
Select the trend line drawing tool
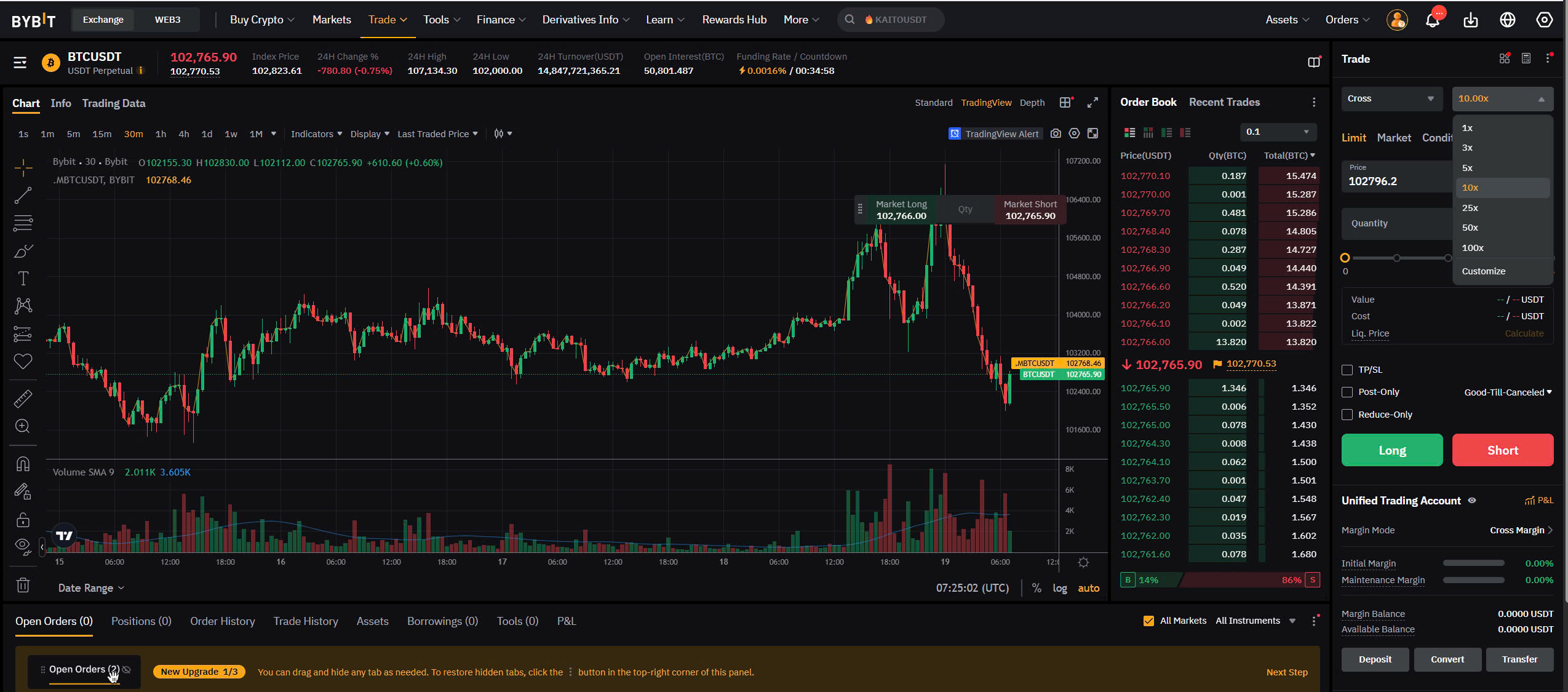(23, 196)
